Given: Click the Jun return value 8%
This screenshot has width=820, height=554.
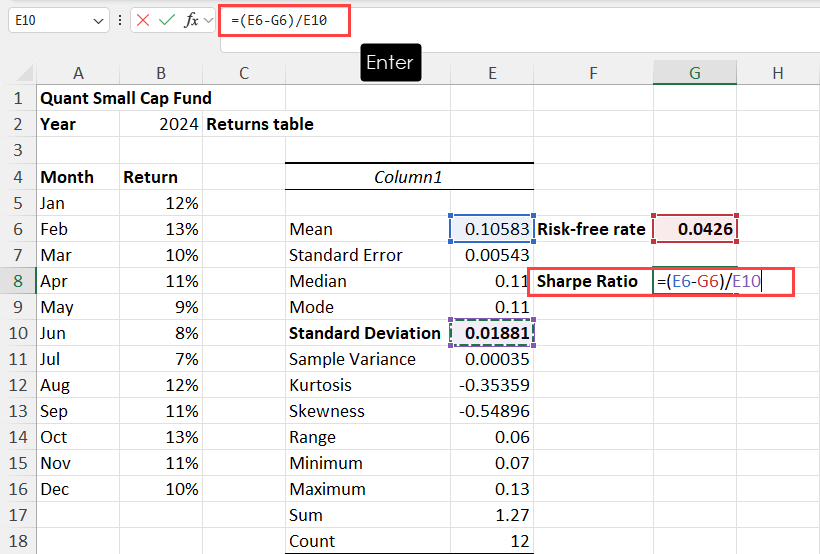Looking at the screenshot, I should 161,333.
